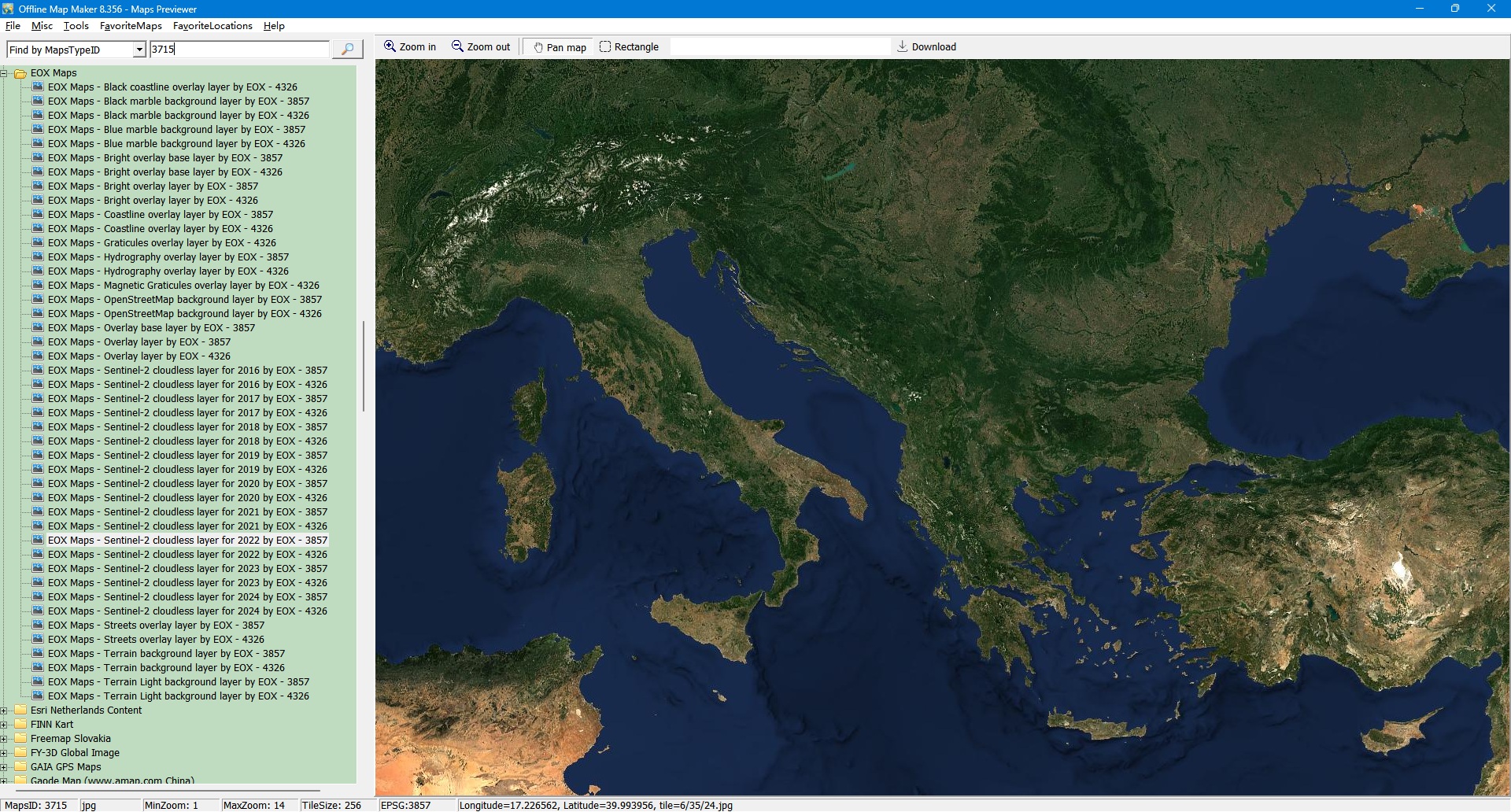The width and height of the screenshot is (1511, 812).
Task: Click the search text field containing 3715
Action: (239, 50)
